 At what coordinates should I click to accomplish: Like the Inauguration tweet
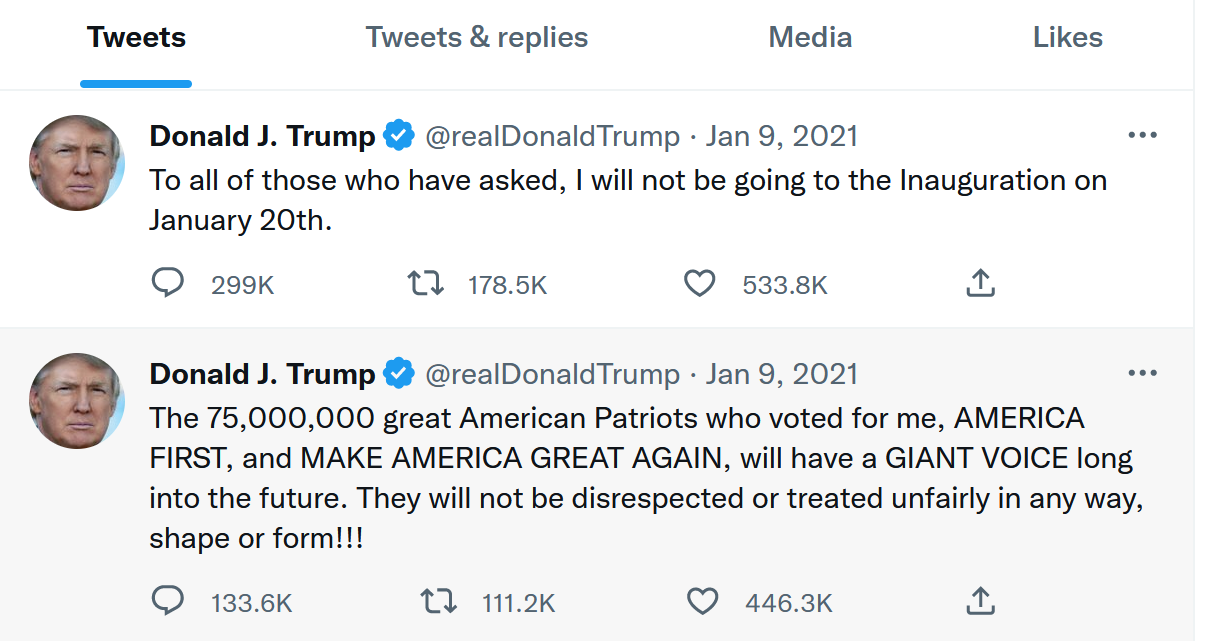click(700, 284)
